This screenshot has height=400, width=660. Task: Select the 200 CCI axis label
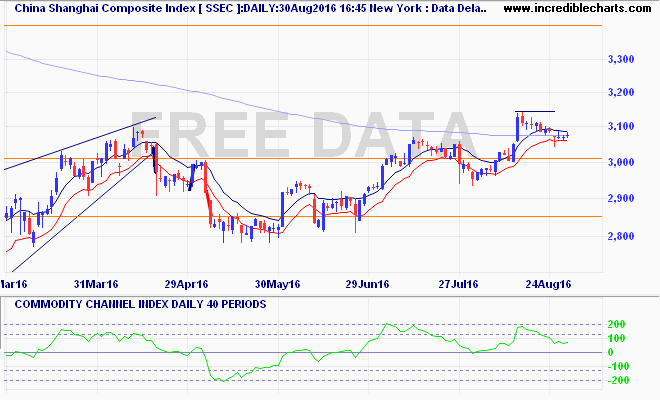(617, 324)
